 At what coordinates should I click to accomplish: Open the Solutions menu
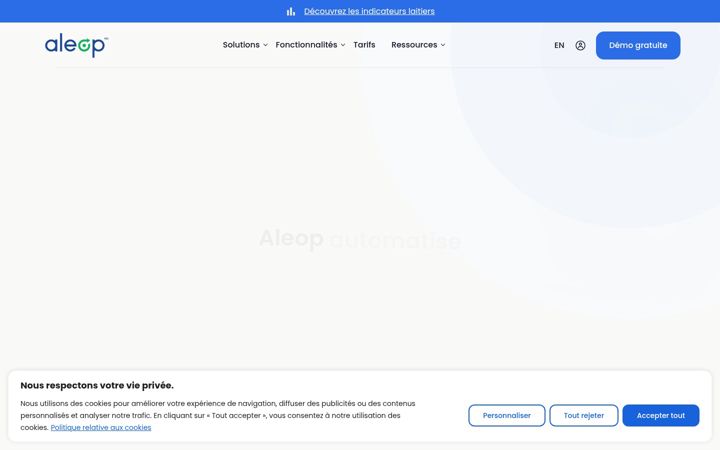point(241,45)
